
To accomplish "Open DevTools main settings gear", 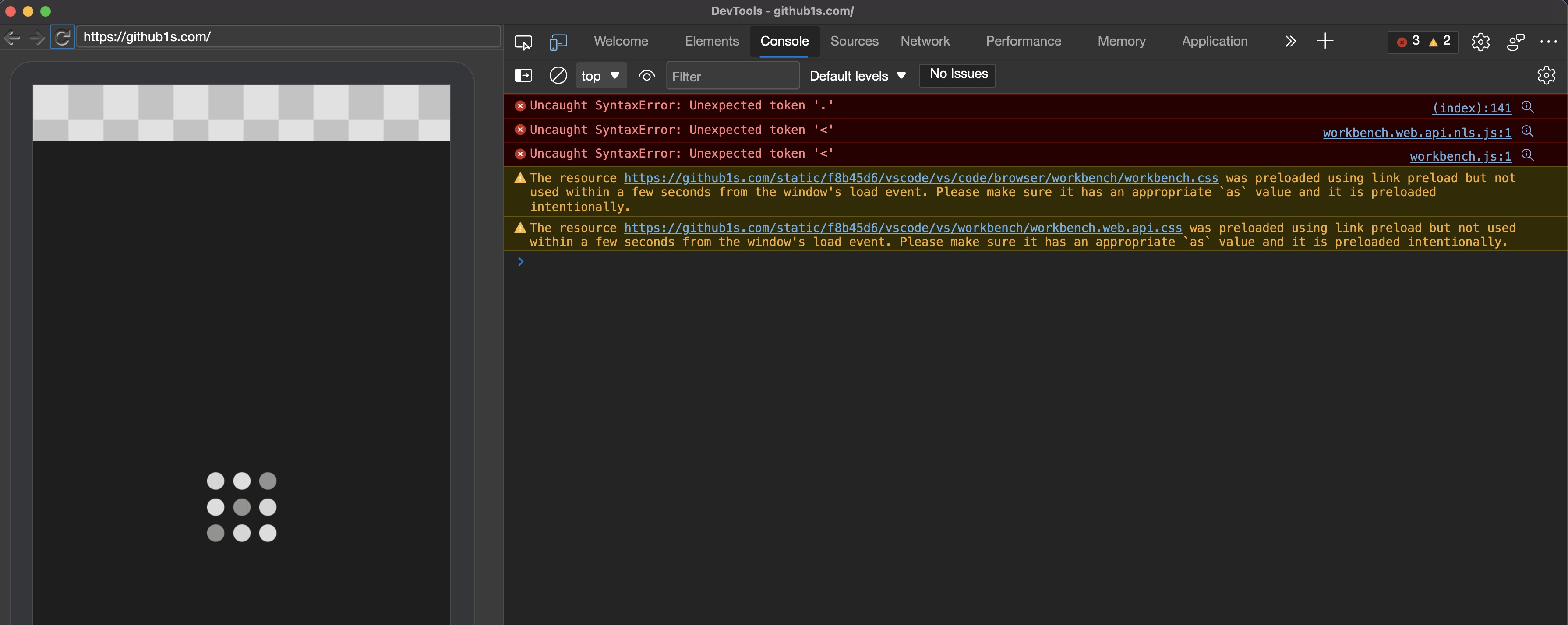I will coord(1480,42).
